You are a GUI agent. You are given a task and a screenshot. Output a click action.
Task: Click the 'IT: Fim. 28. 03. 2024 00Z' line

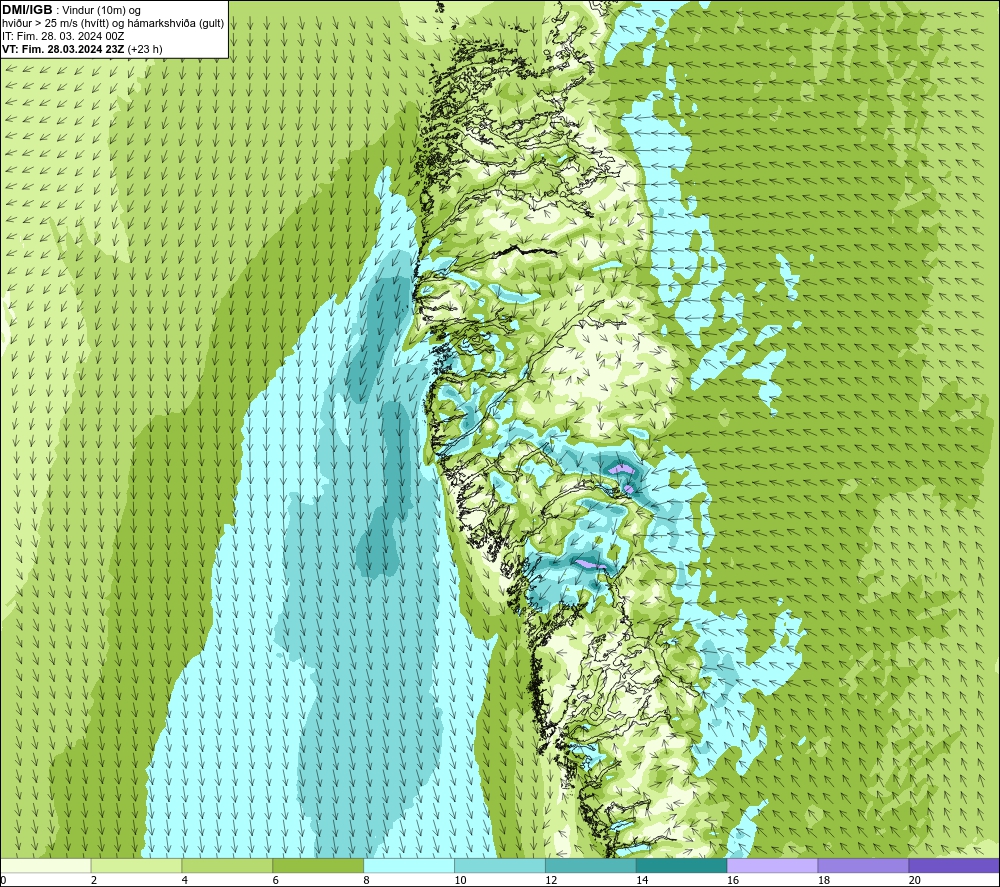(63, 36)
